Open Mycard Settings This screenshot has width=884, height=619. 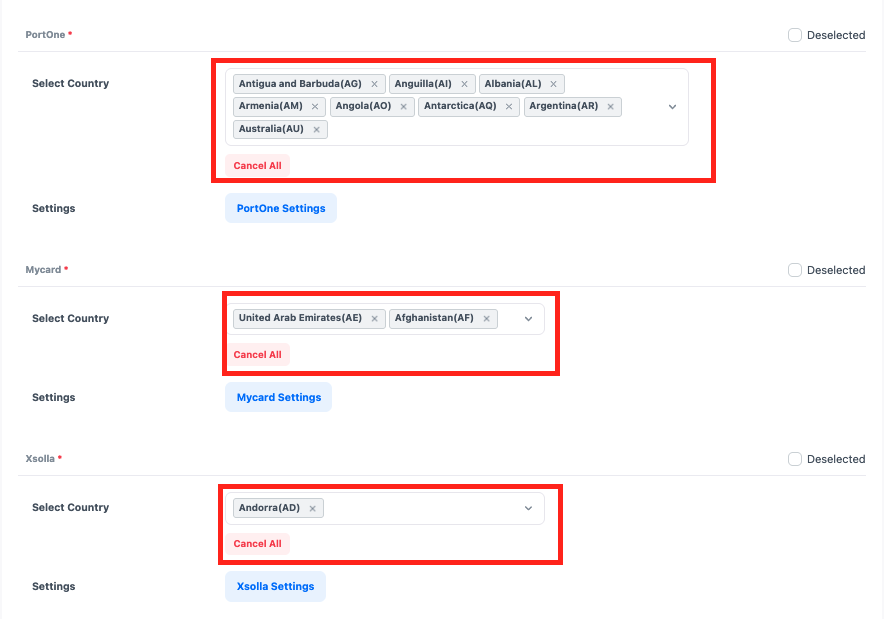pos(279,397)
